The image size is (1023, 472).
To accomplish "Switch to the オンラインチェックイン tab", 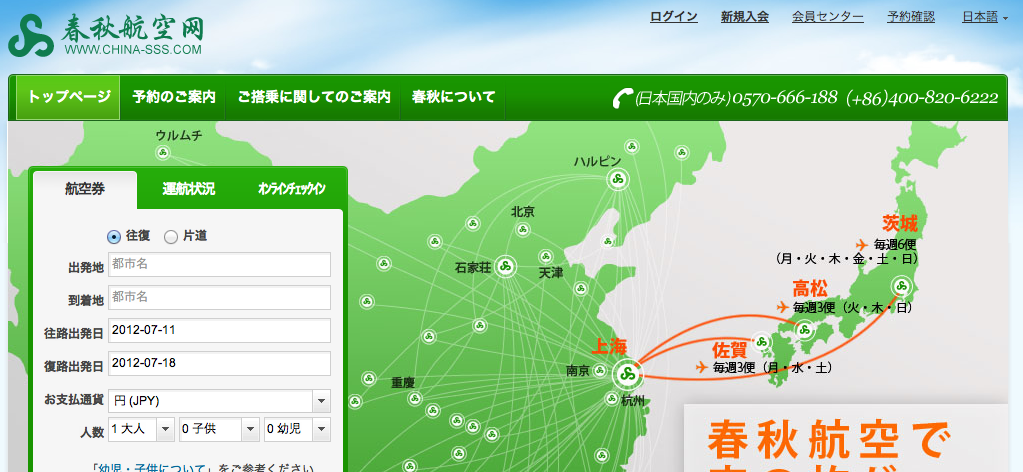I will point(292,189).
